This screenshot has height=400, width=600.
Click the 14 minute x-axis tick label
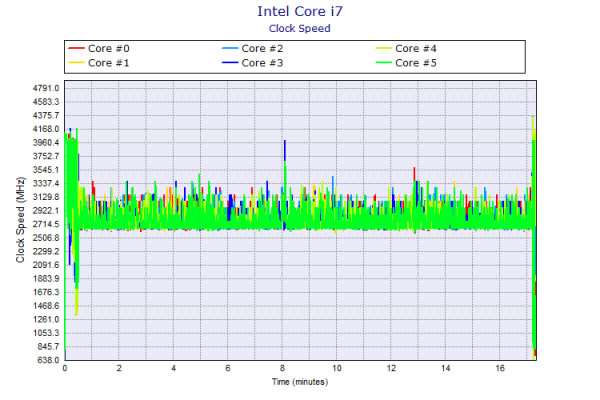pyautogui.click(x=445, y=368)
